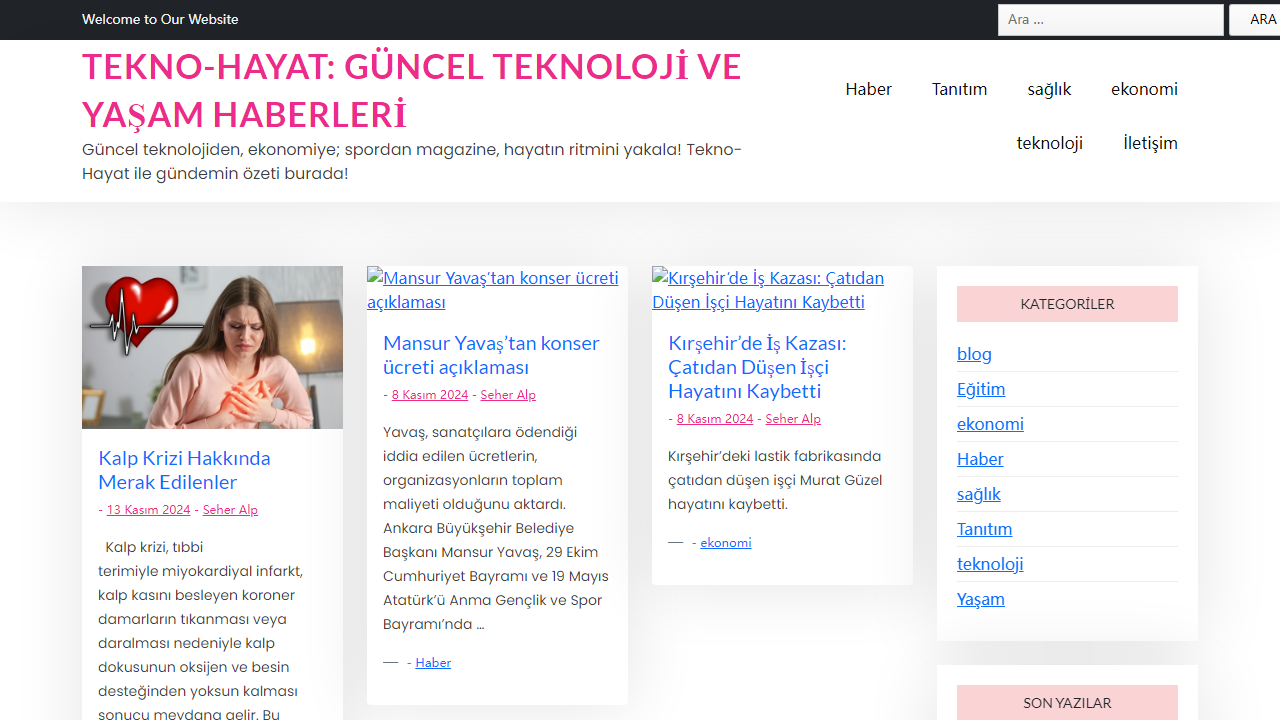This screenshot has height=720, width=1280.
Task: Open the İletişim page from the menu
Action: 1150,143
